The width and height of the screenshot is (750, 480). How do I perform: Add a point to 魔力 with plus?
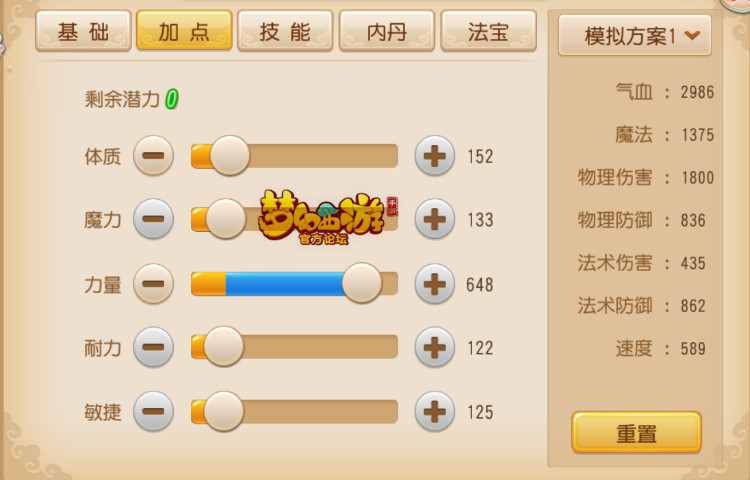434,219
